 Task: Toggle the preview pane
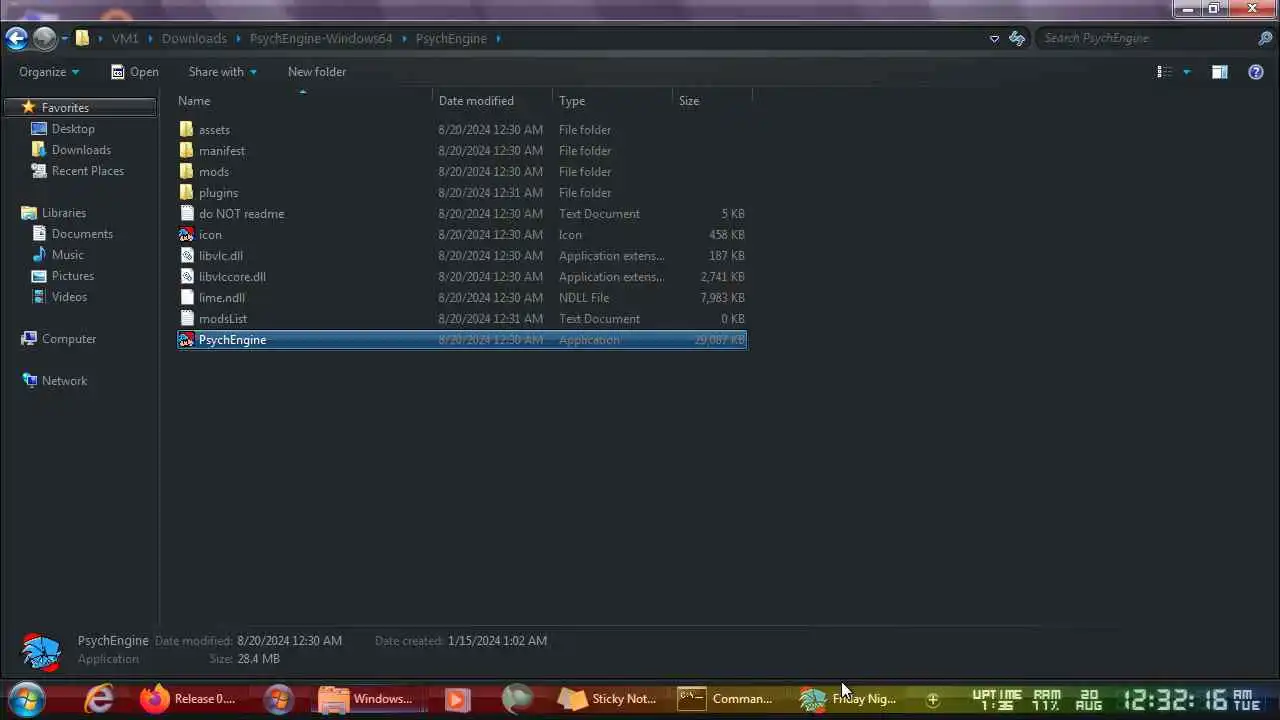[x=1219, y=72]
